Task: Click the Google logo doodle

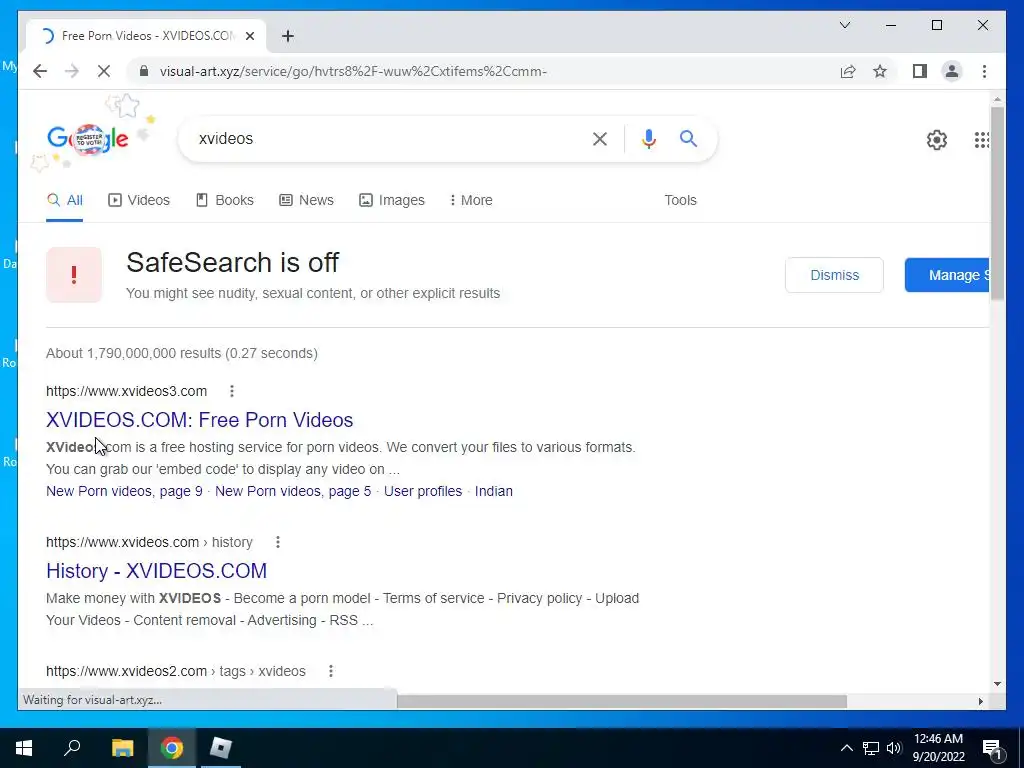Action: (x=88, y=138)
